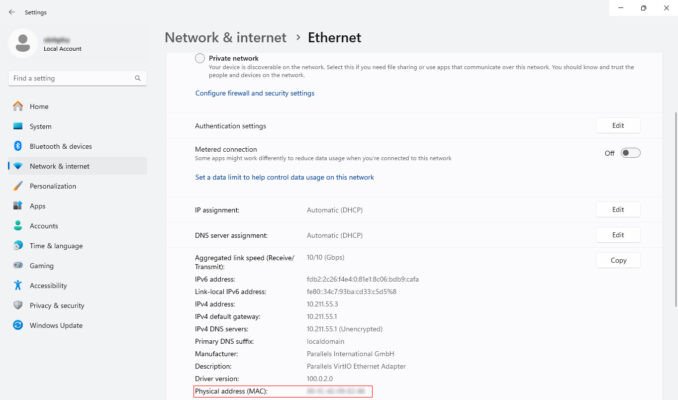The image size is (678, 400).
Task: Open System settings via its icon
Action: click(18, 126)
